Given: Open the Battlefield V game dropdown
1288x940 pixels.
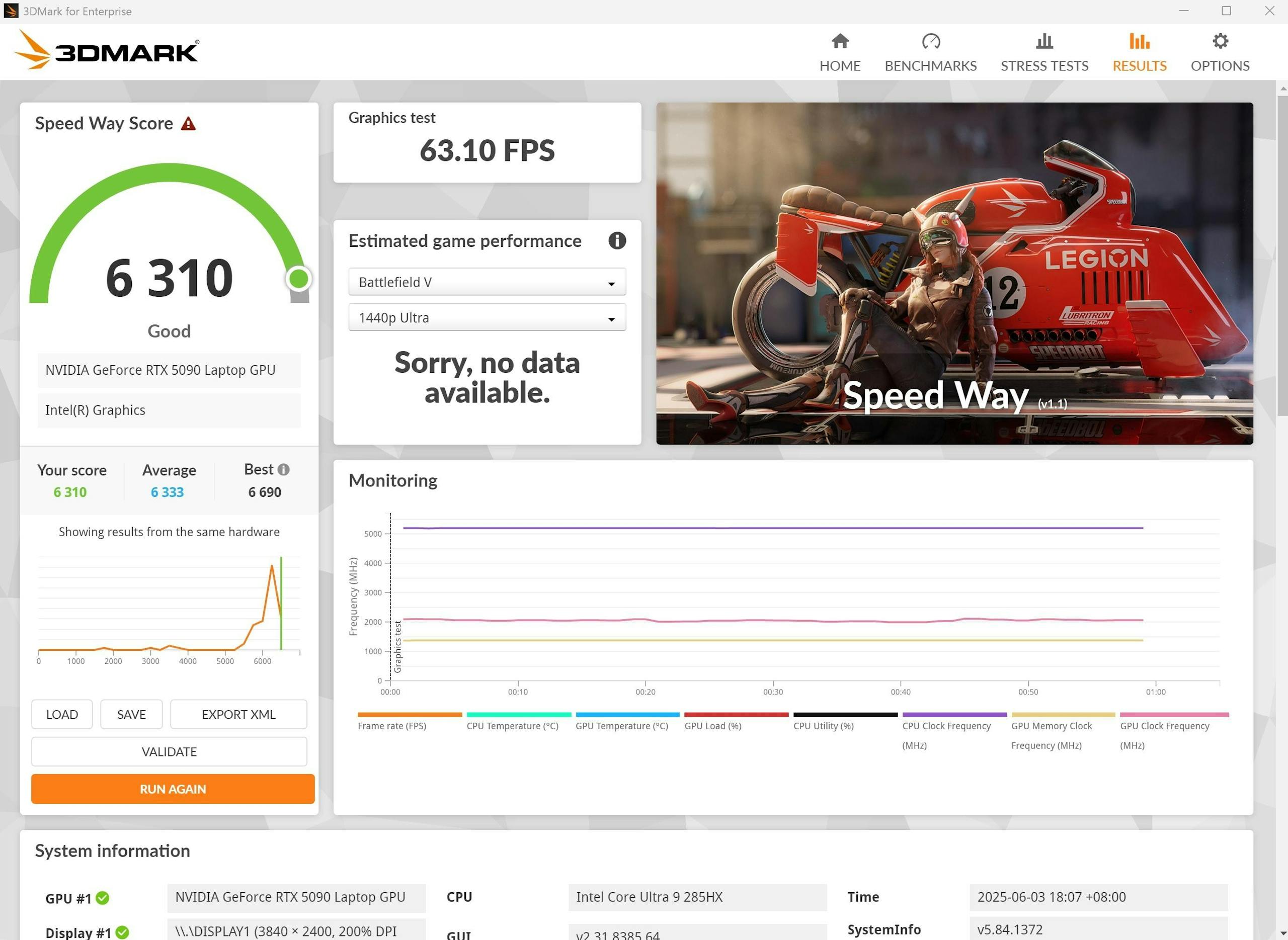Looking at the screenshot, I should coord(487,282).
